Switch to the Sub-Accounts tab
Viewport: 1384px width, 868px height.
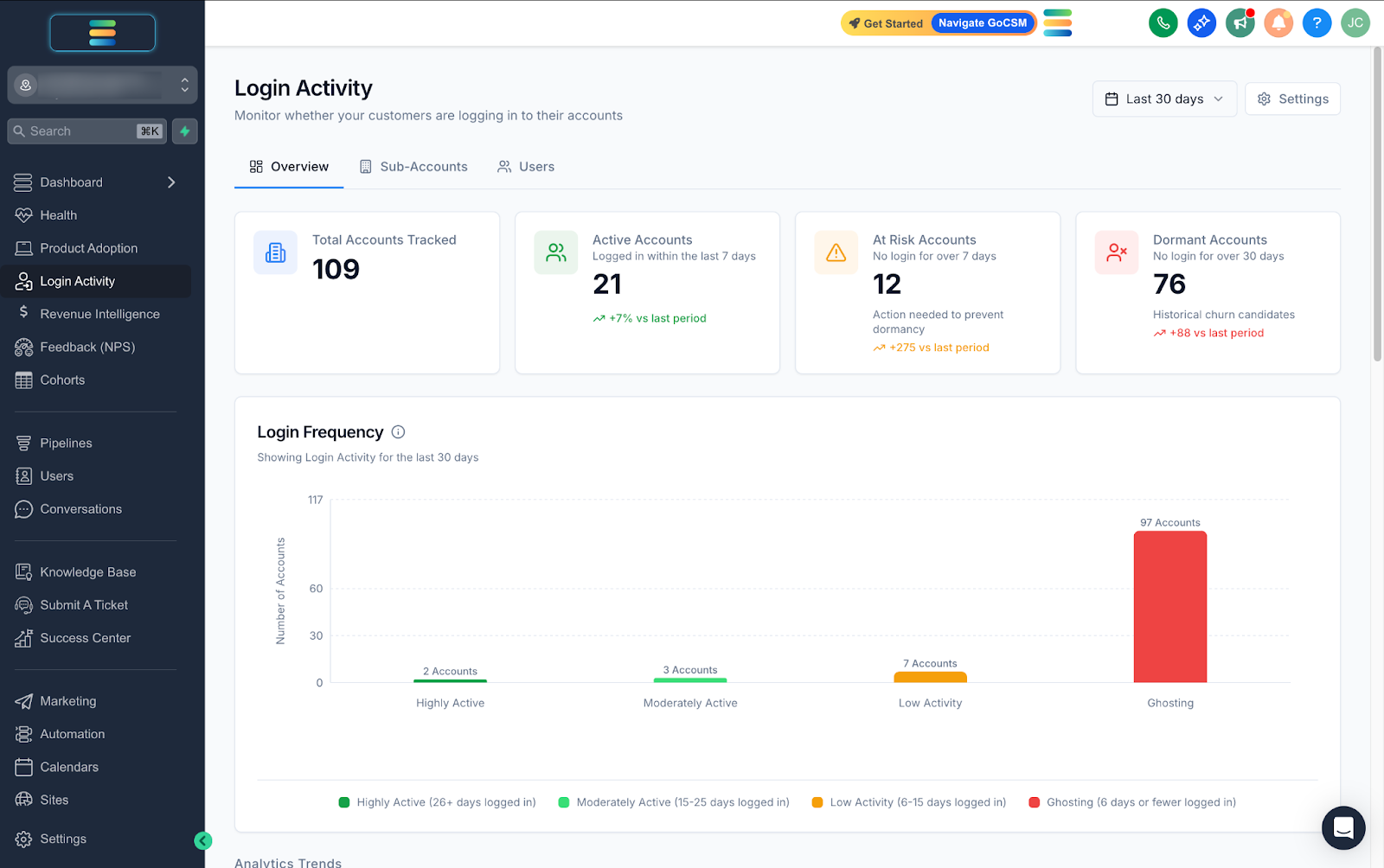coord(413,167)
